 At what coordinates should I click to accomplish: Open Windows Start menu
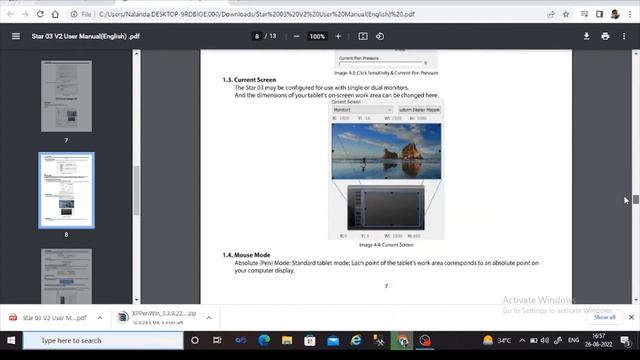point(11,340)
